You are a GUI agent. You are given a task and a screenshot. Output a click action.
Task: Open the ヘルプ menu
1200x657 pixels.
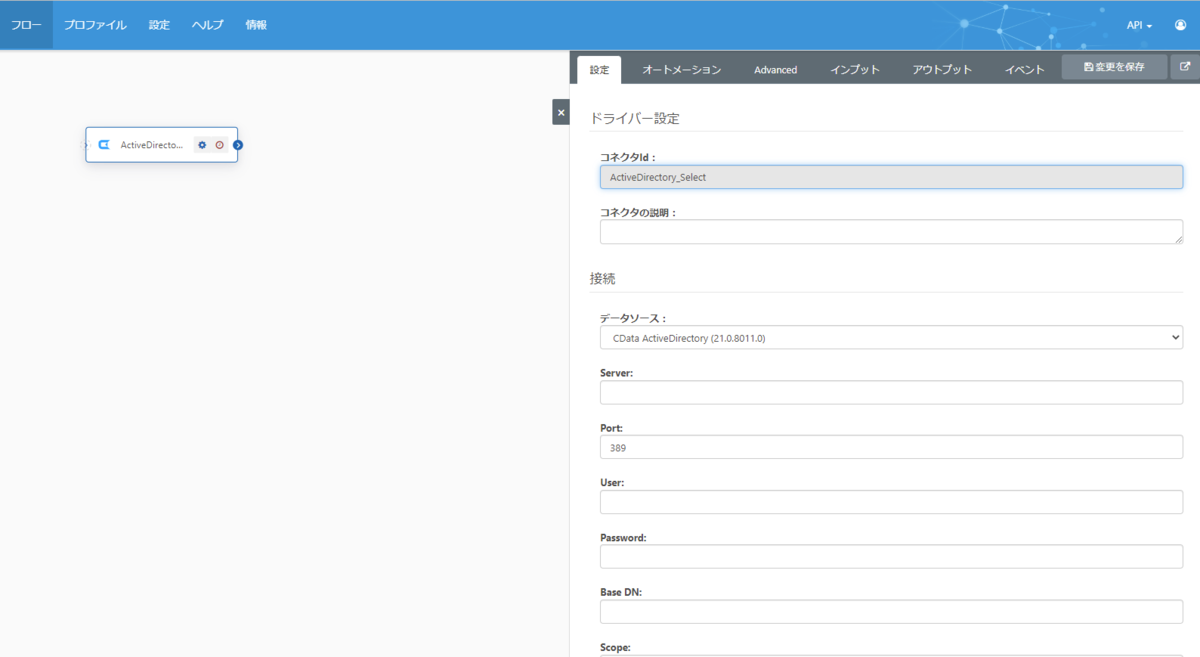point(208,25)
